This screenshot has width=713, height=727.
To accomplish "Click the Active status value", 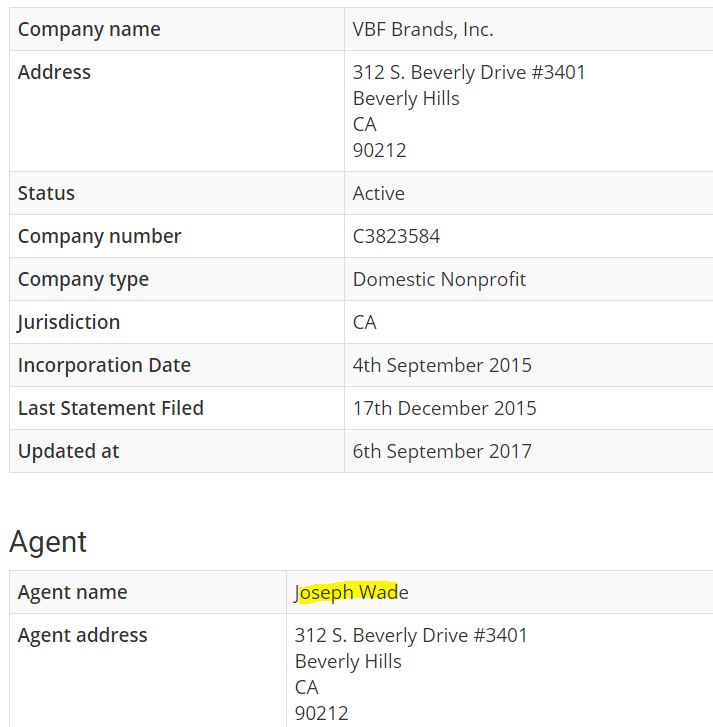I will pyautogui.click(x=379, y=193).
